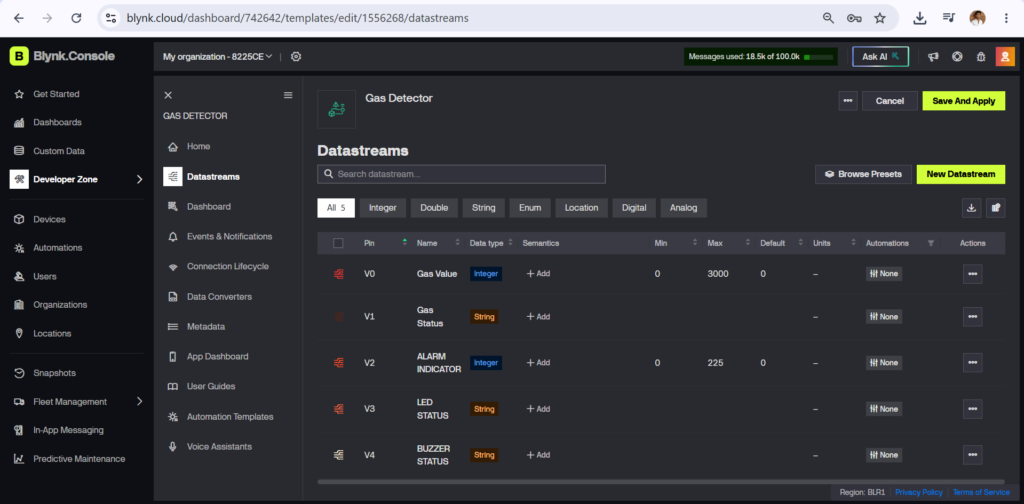Click the copy datastreams icon button

996,208
